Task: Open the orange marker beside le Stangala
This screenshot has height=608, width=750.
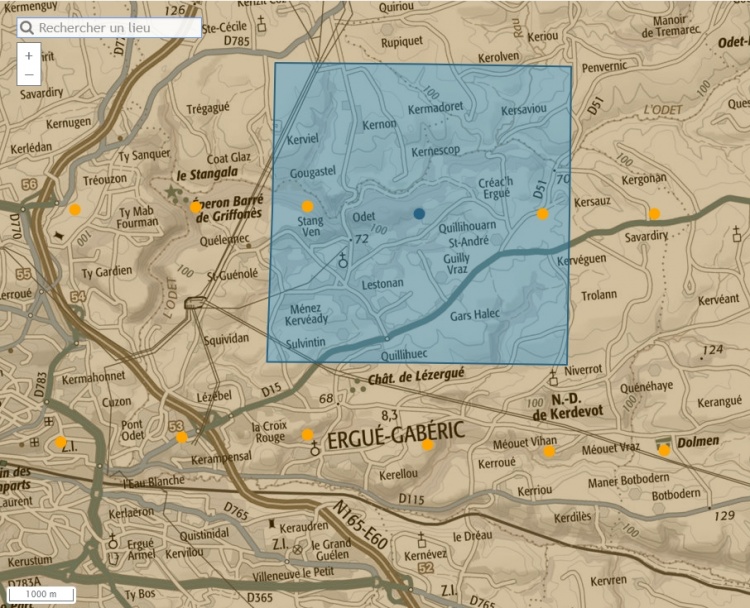Action: click(x=196, y=207)
